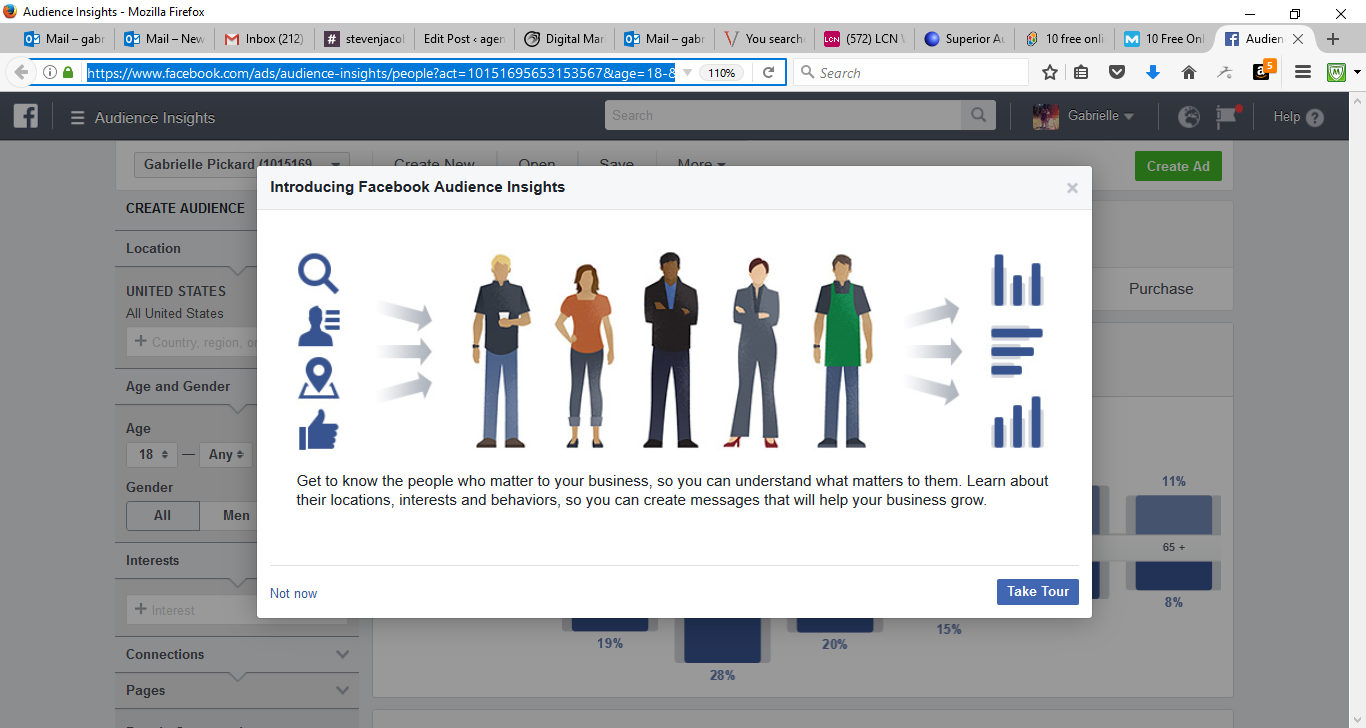
Task: Click the Facebook search magnifier button
Action: pos(978,116)
